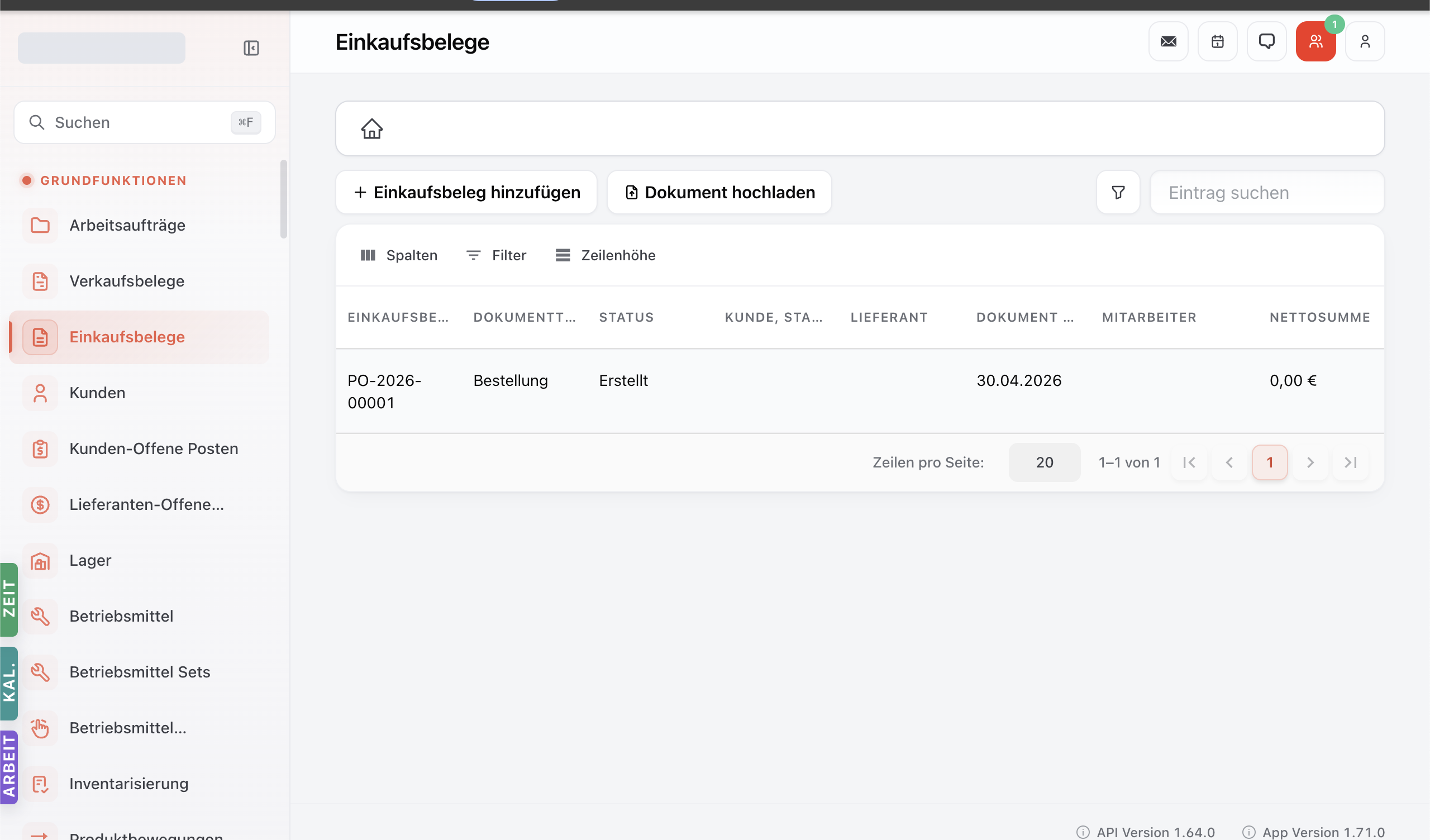Go to first page arrow
Image resolution: width=1430 pixels, height=840 pixels.
coord(1189,462)
